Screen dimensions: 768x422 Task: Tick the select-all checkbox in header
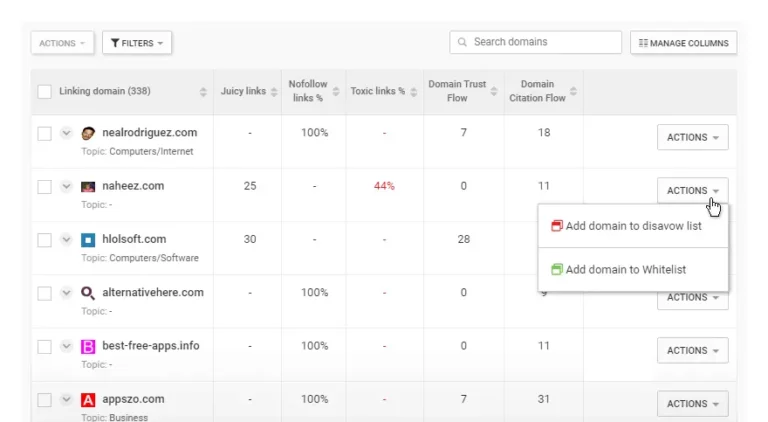[x=45, y=92]
